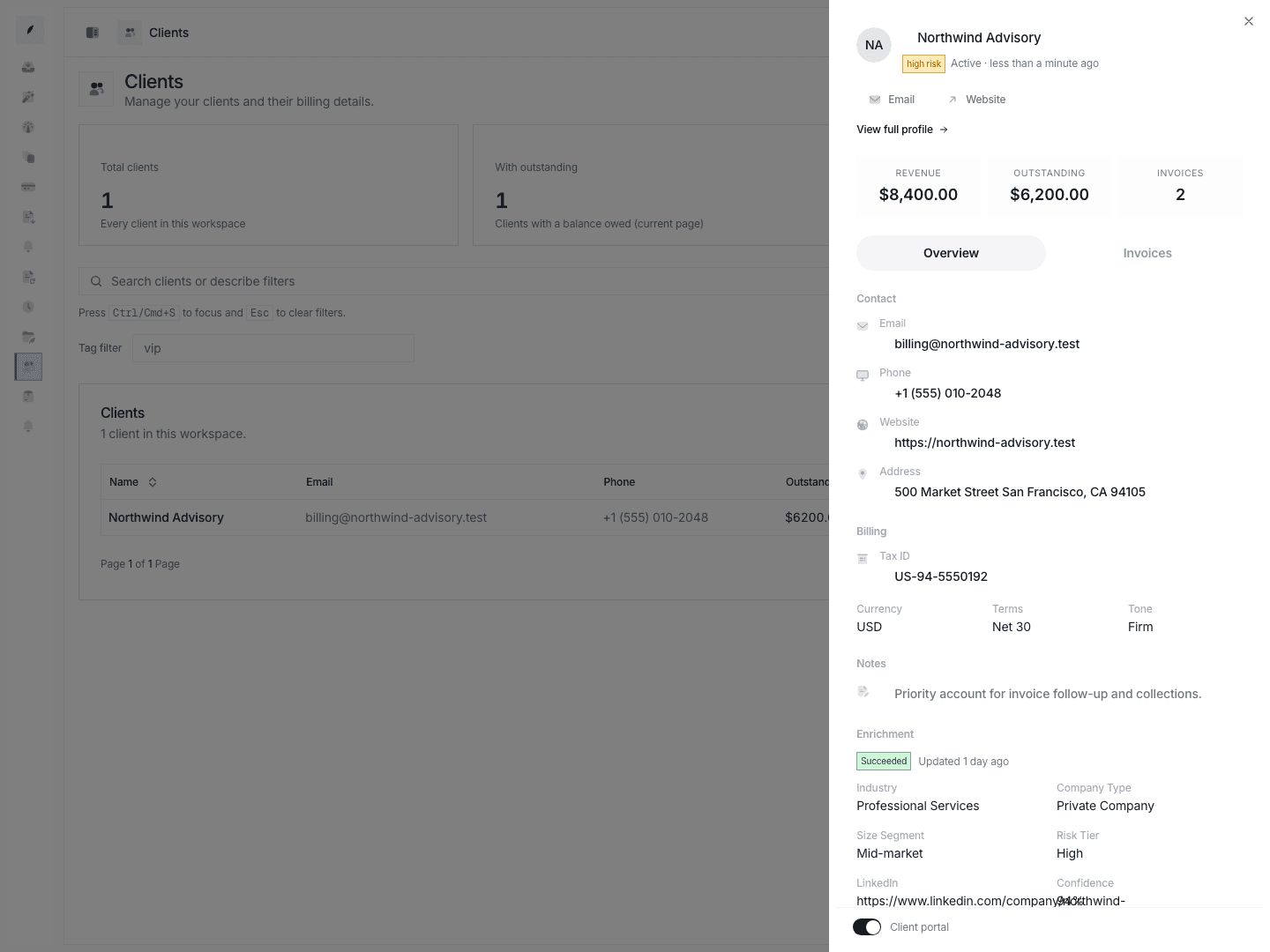This screenshot has height=952, width=1270.
Task: Click the Total clients stat card
Action: click(268, 185)
